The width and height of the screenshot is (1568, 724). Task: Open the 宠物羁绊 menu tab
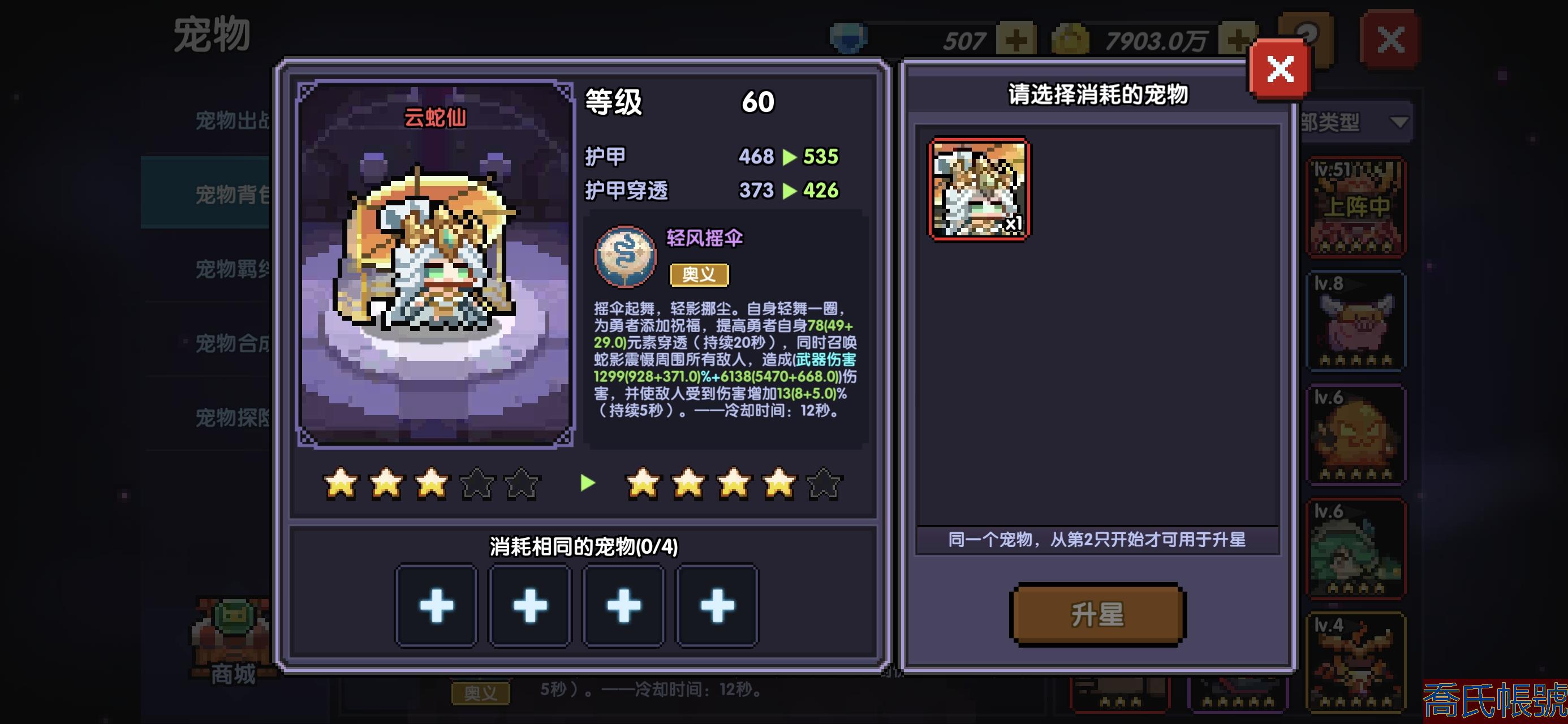232,269
